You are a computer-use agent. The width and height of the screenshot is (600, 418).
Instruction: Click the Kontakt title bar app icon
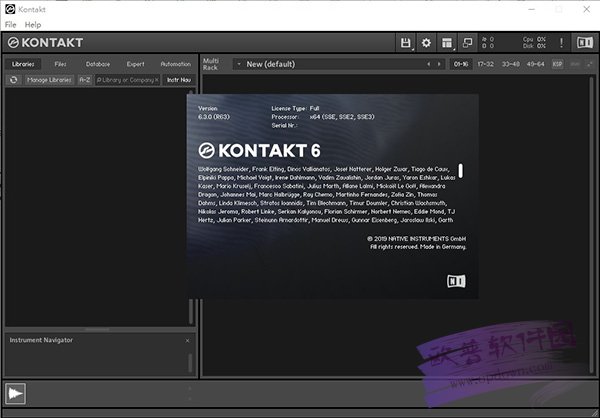(x=10, y=9)
